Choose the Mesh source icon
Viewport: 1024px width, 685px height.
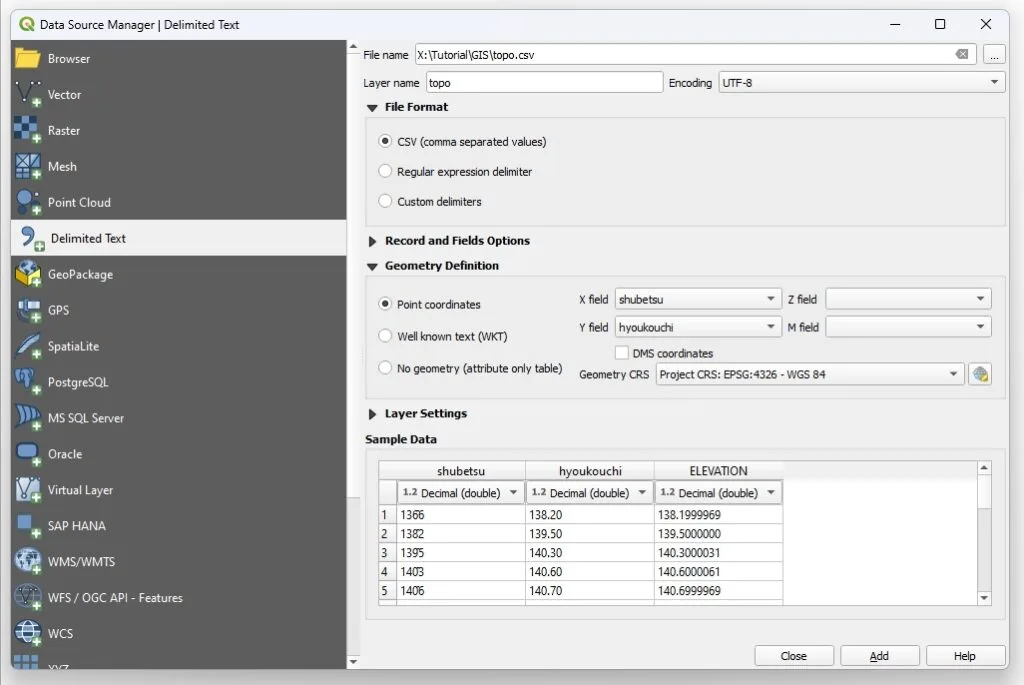point(28,166)
